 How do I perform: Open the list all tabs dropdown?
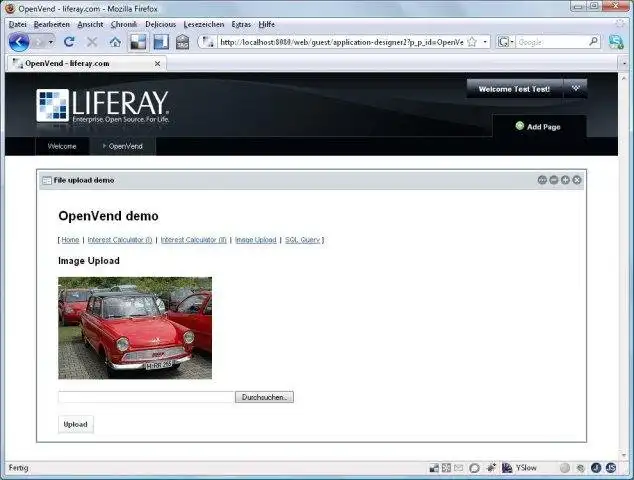coord(624,64)
